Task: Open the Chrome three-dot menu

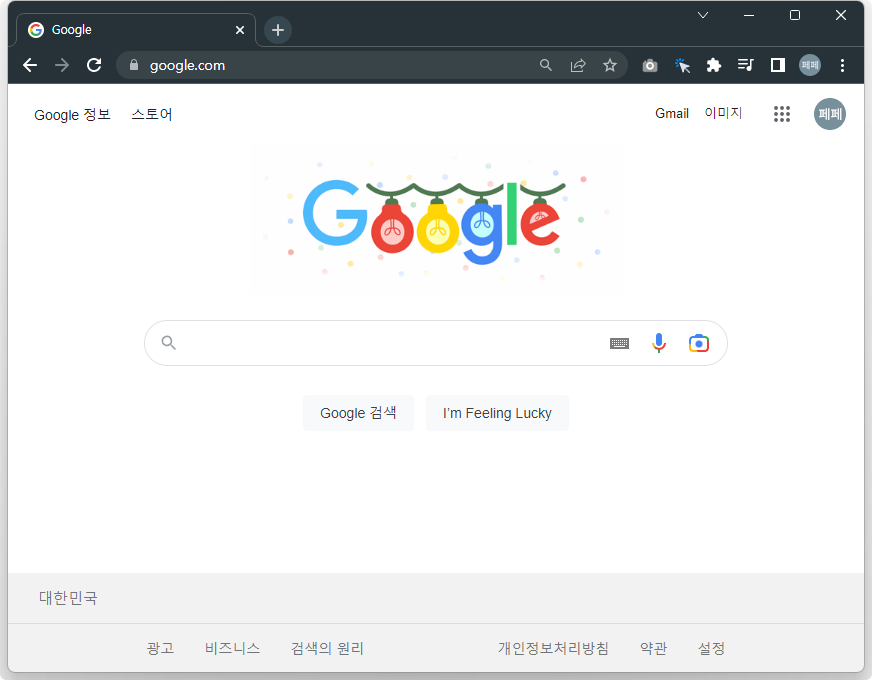Action: point(843,64)
